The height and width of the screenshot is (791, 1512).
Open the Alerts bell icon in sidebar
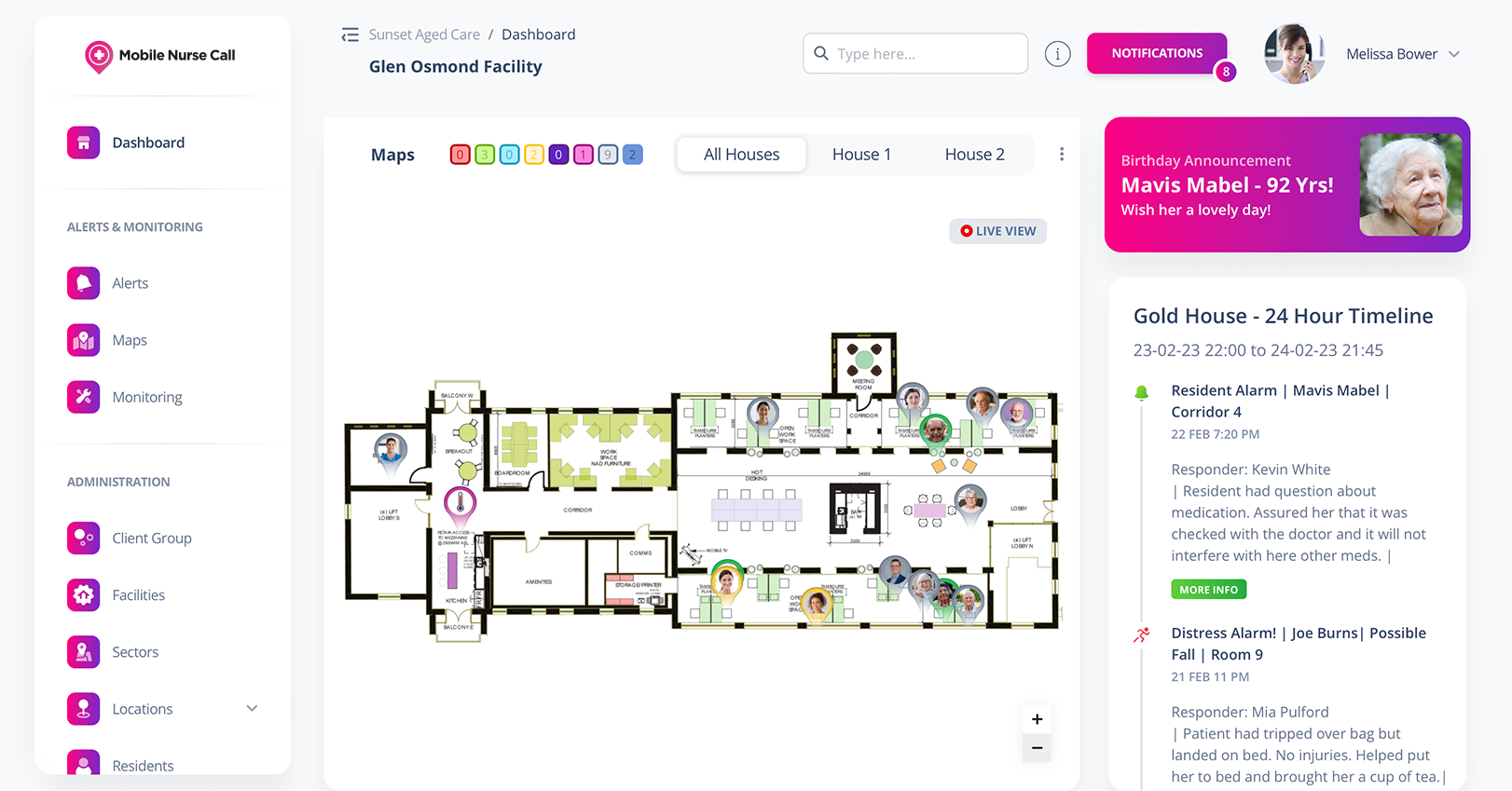(x=83, y=283)
